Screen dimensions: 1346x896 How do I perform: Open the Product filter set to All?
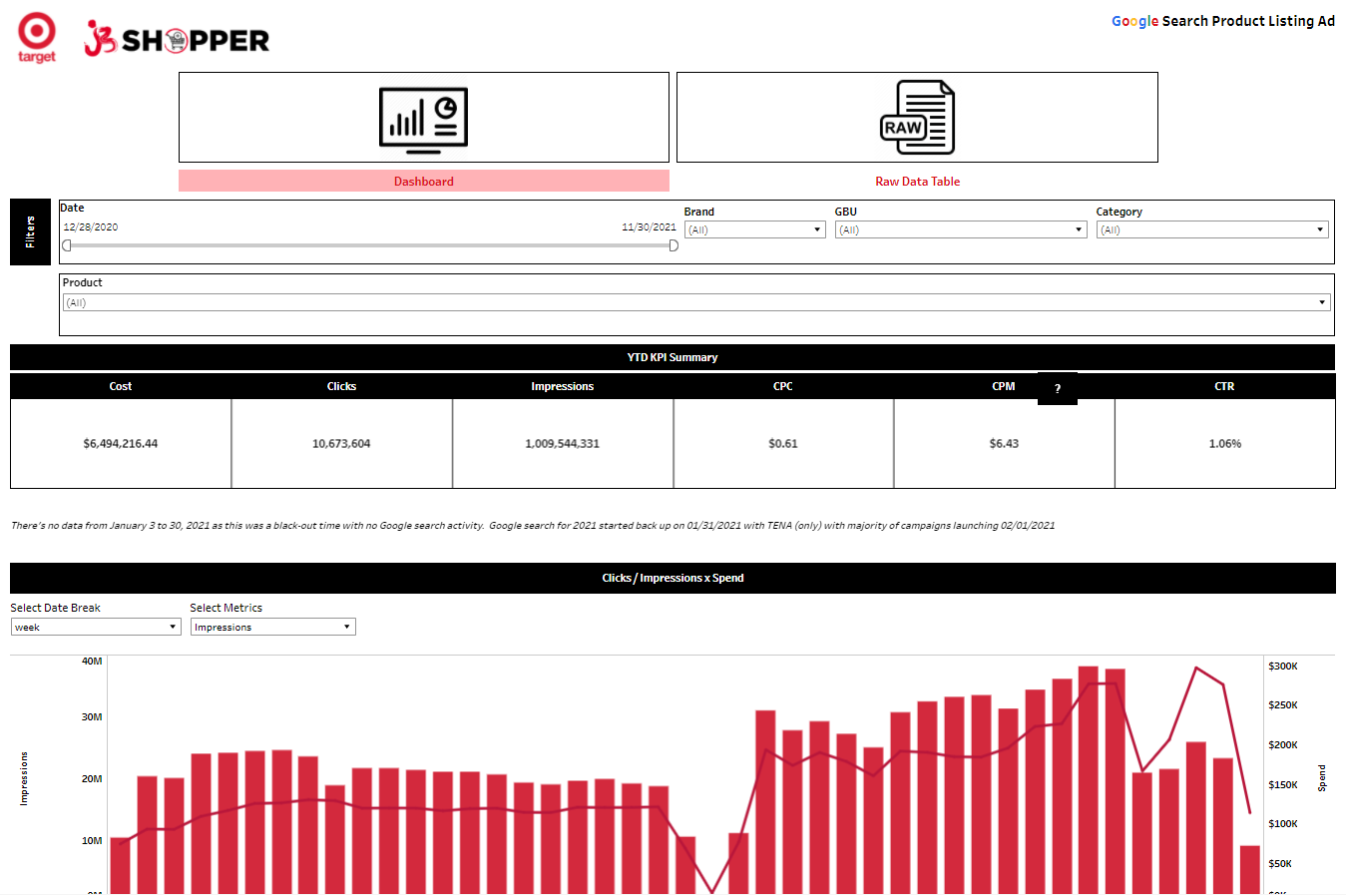pos(1323,302)
